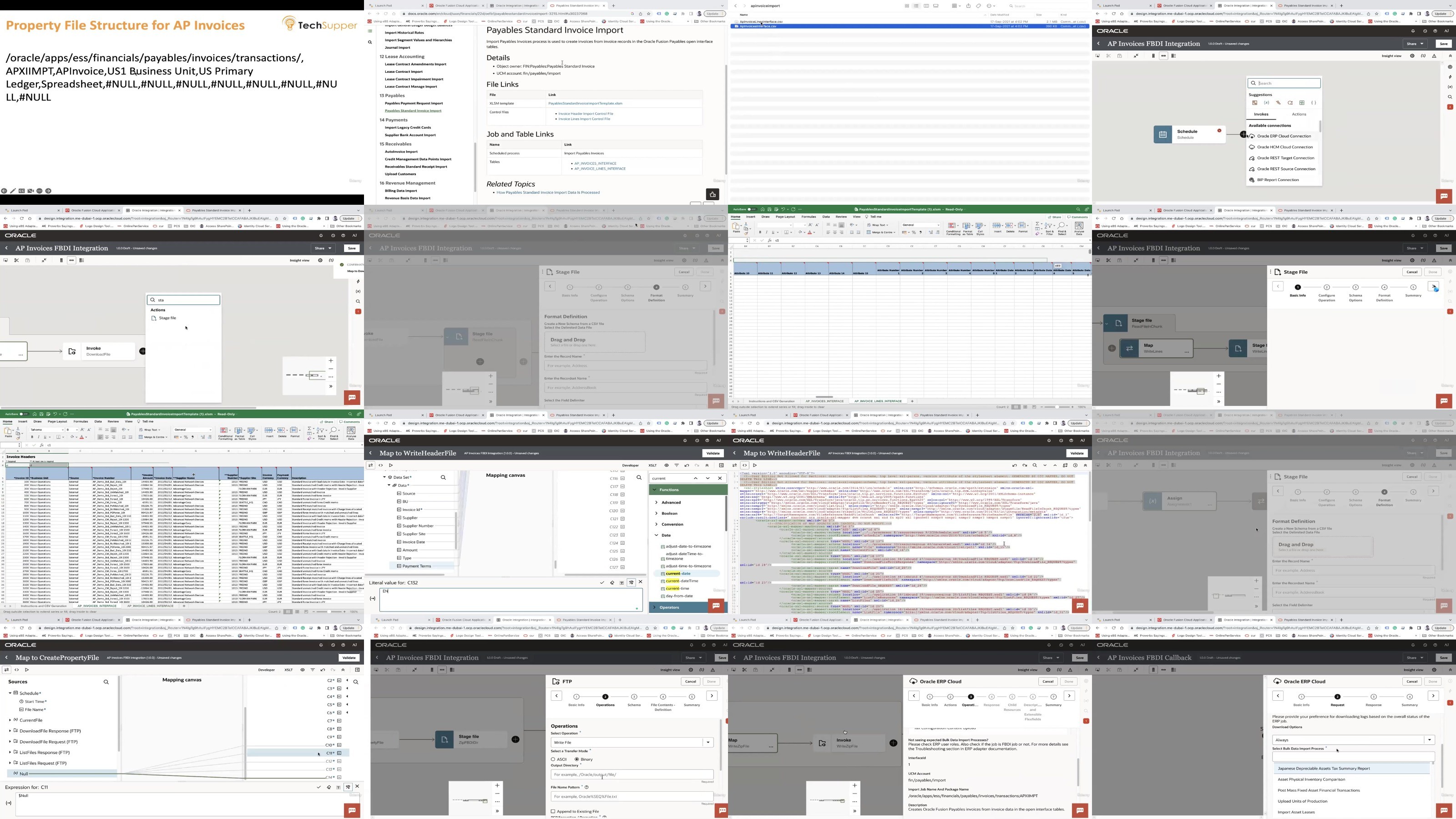Select Upload Units of Production in the list
The height and width of the screenshot is (819, 1456).
click(1302, 801)
